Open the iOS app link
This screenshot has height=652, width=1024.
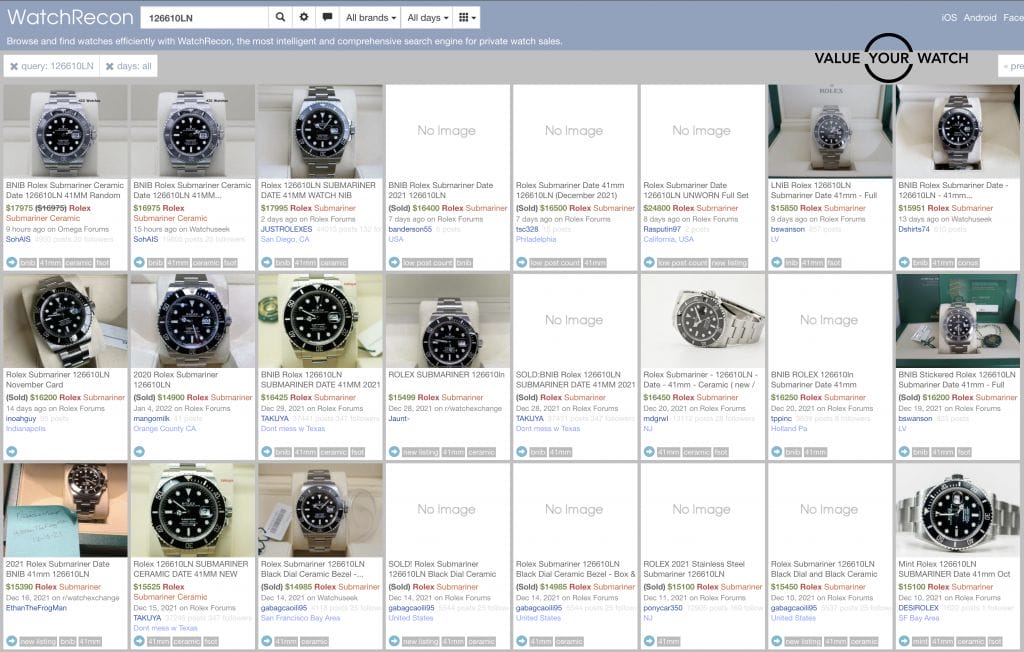pyautogui.click(x=948, y=18)
